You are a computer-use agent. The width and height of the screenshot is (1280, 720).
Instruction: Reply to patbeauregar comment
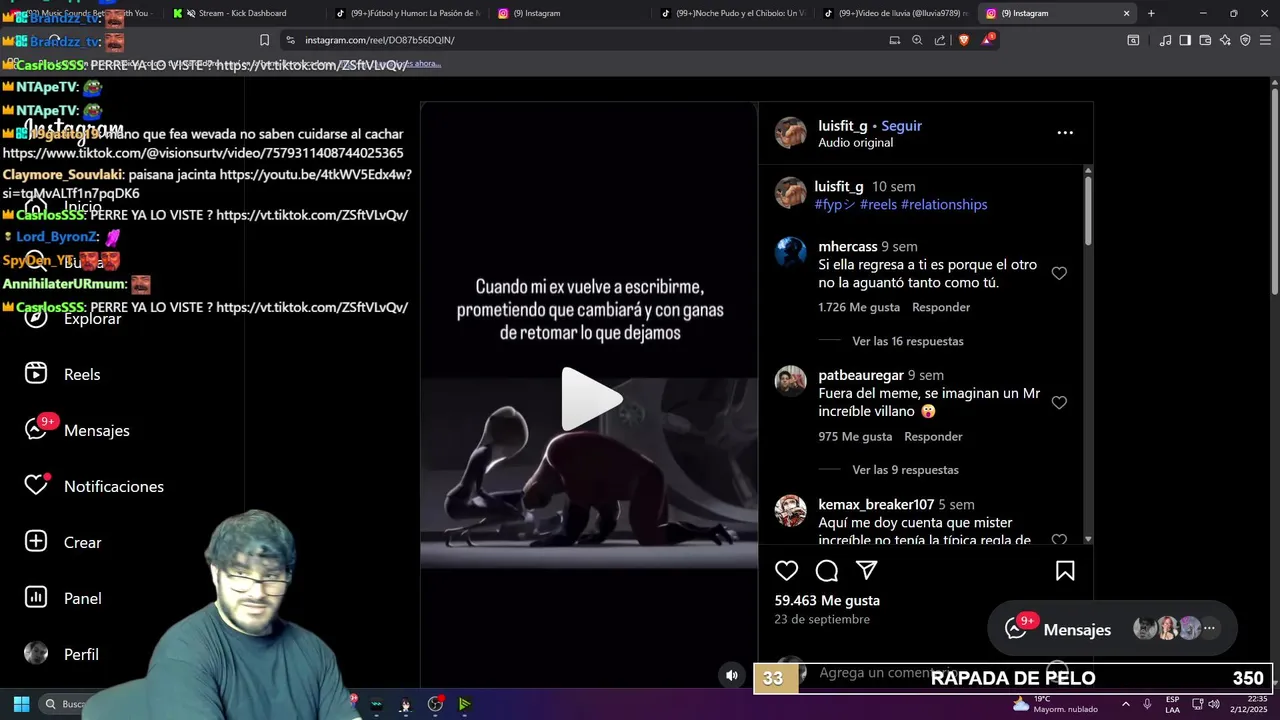tap(933, 436)
